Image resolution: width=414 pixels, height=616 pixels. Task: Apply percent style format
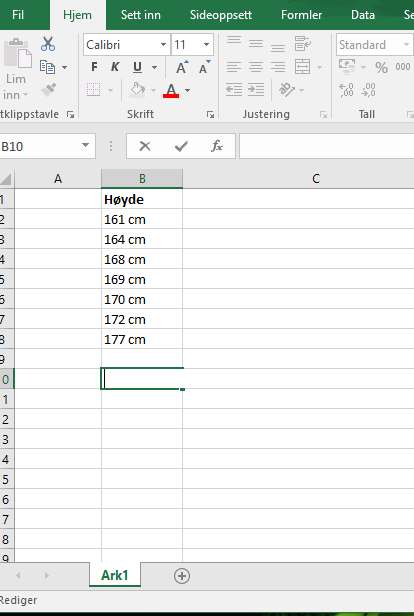(x=381, y=67)
